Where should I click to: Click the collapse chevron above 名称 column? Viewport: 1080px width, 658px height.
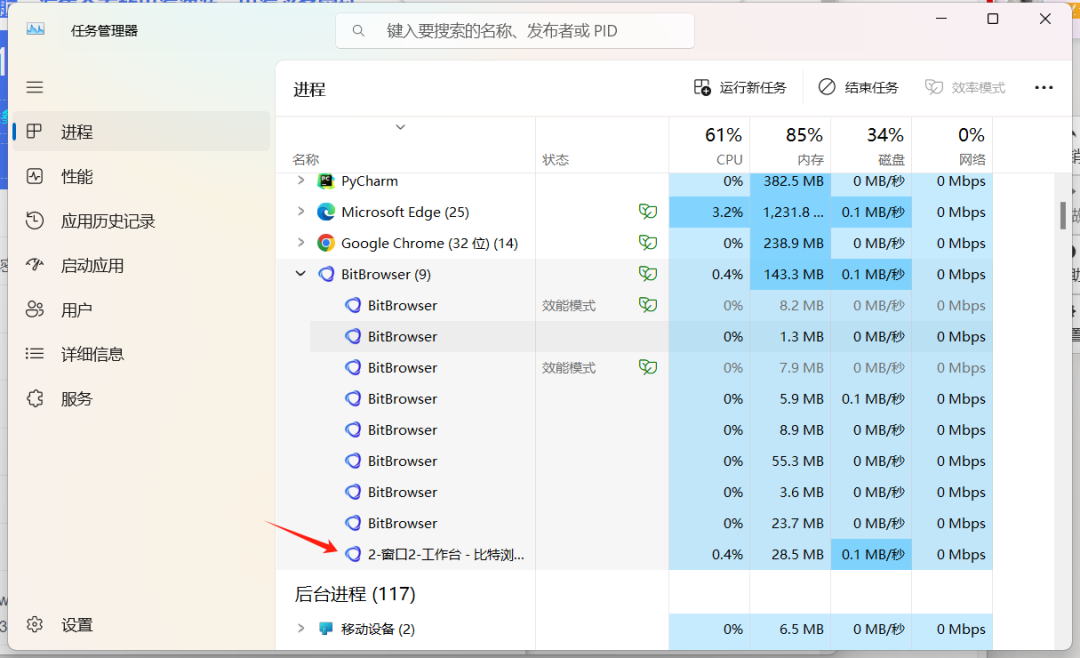(400, 127)
